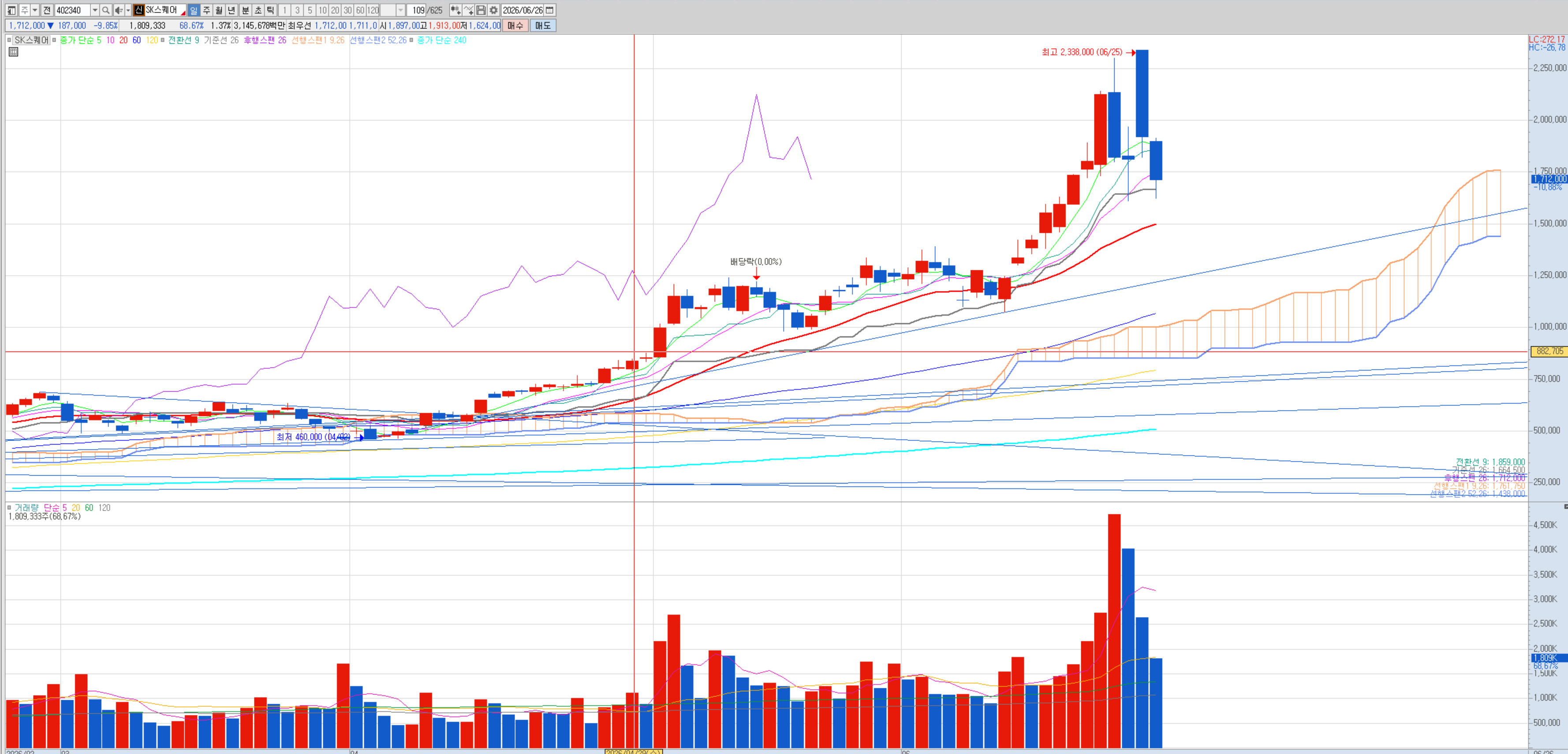This screenshot has height=754, width=1568.
Task: Switch to the 초 second chart
Action: (258, 10)
